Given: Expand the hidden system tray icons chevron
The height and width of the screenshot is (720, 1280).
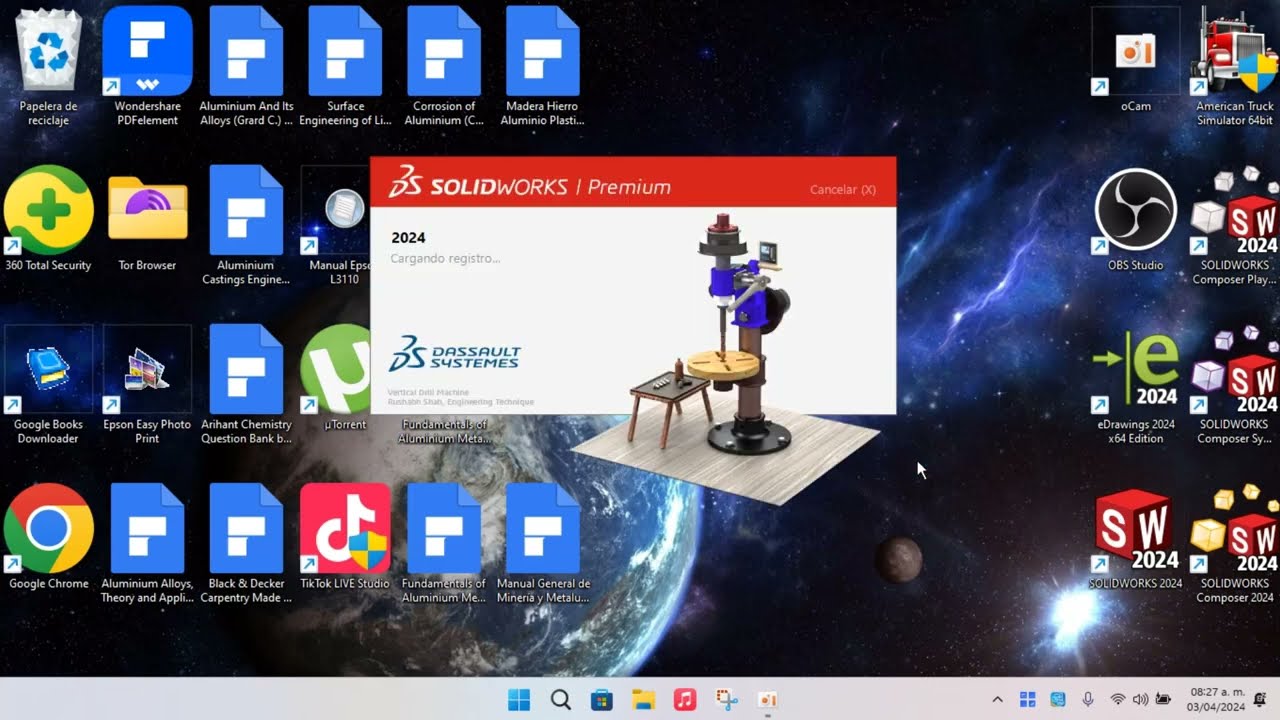Looking at the screenshot, I should (997, 700).
